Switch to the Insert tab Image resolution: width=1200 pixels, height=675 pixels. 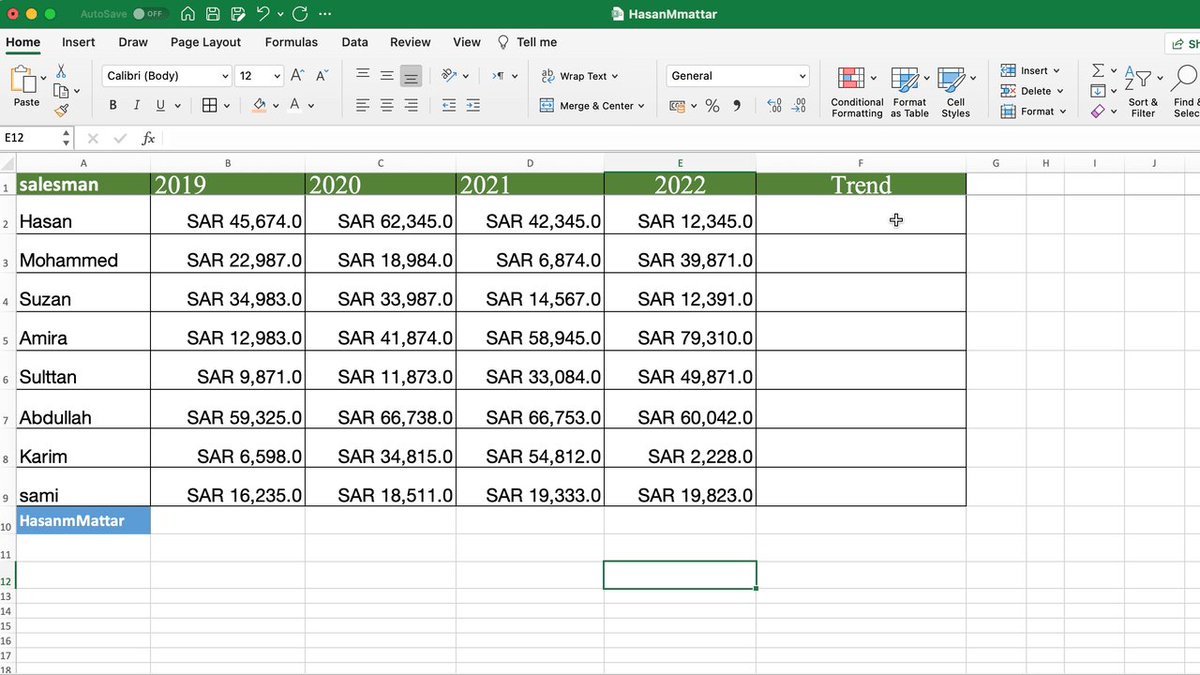(x=79, y=42)
